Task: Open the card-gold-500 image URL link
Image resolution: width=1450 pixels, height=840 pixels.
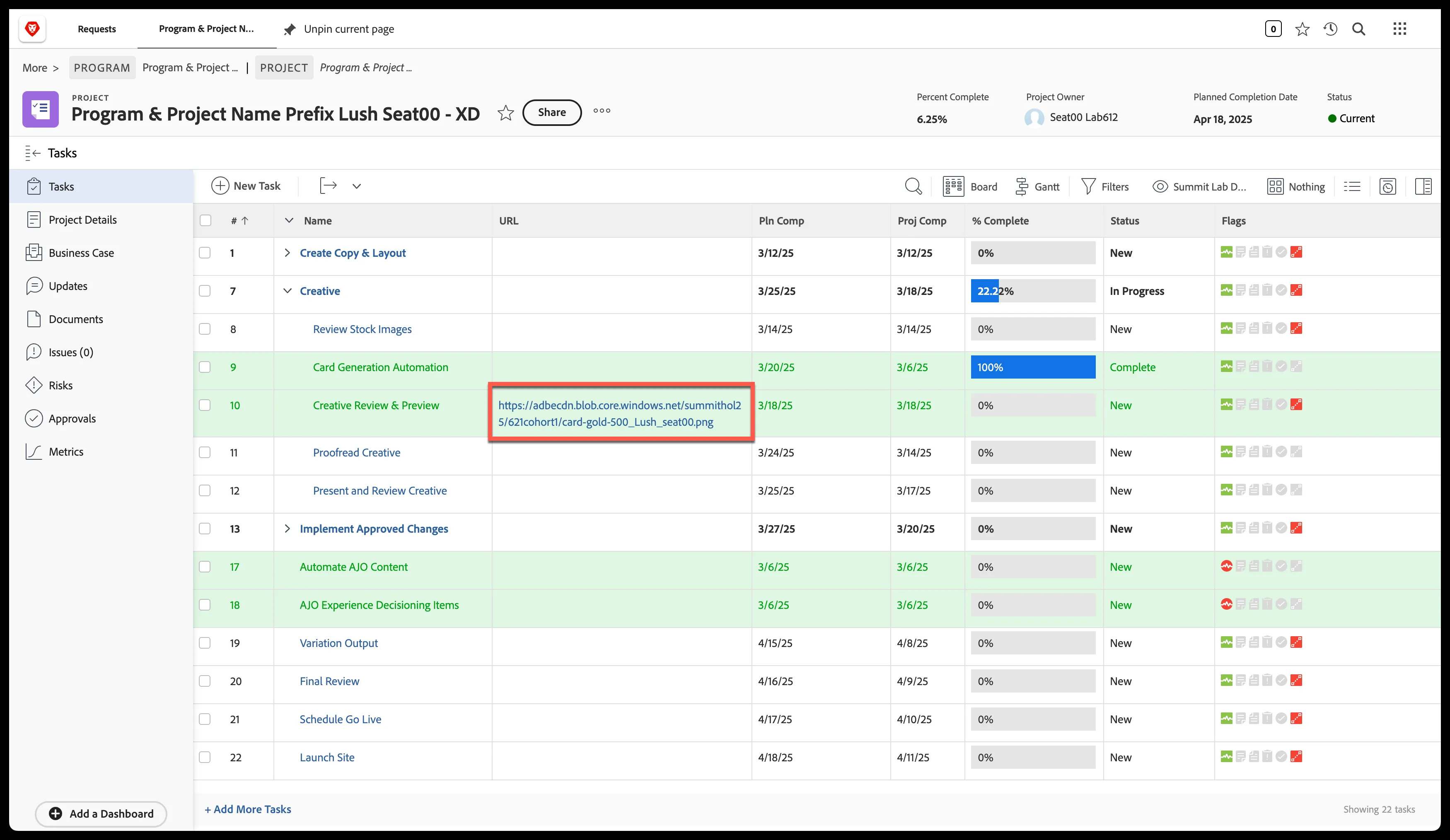Action: (620, 413)
